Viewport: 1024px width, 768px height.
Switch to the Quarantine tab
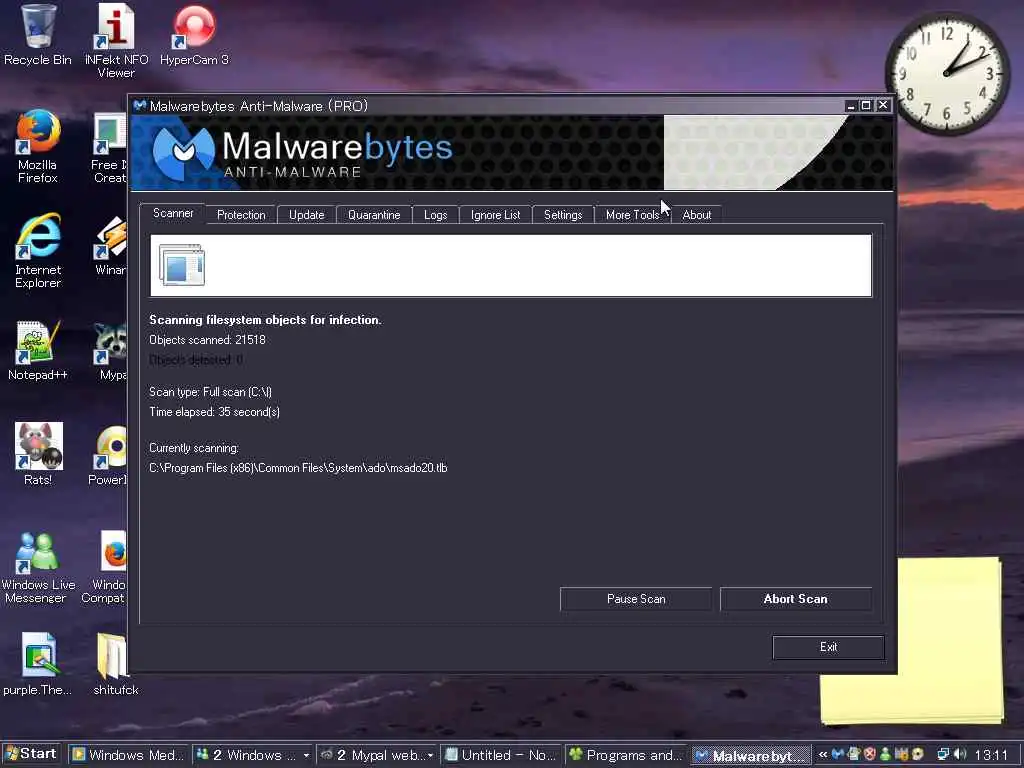[x=374, y=215]
